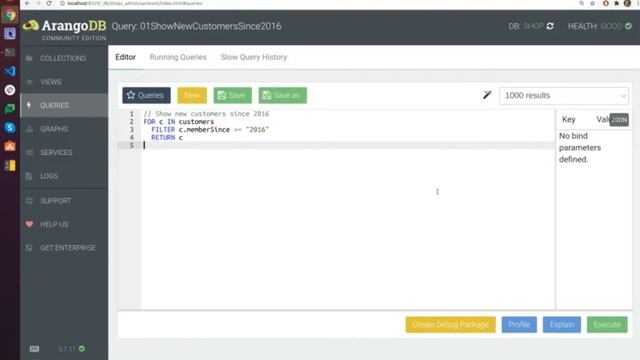Click the health status check icon
The width and height of the screenshot is (640, 360).
pos(629,26)
